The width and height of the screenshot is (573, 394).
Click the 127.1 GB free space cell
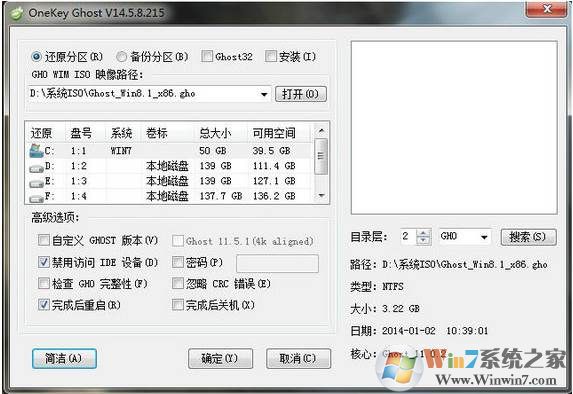point(274,181)
